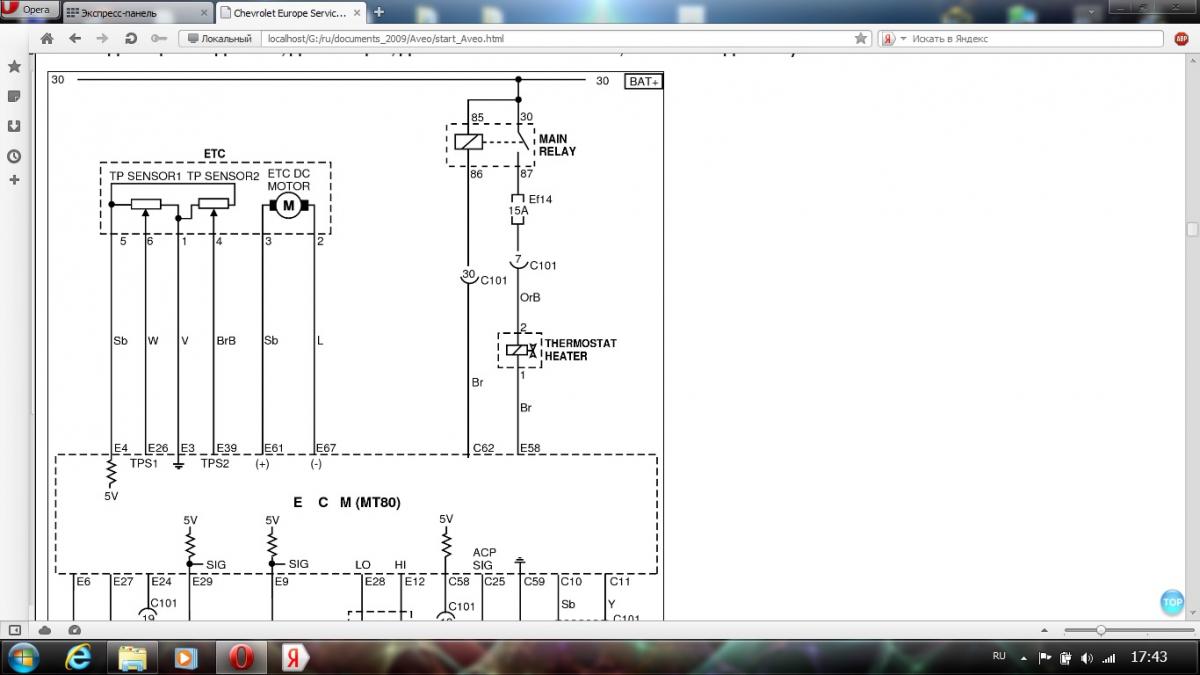Navigate back to previous page
The image size is (1200, 675).
(x=75, y=38)
